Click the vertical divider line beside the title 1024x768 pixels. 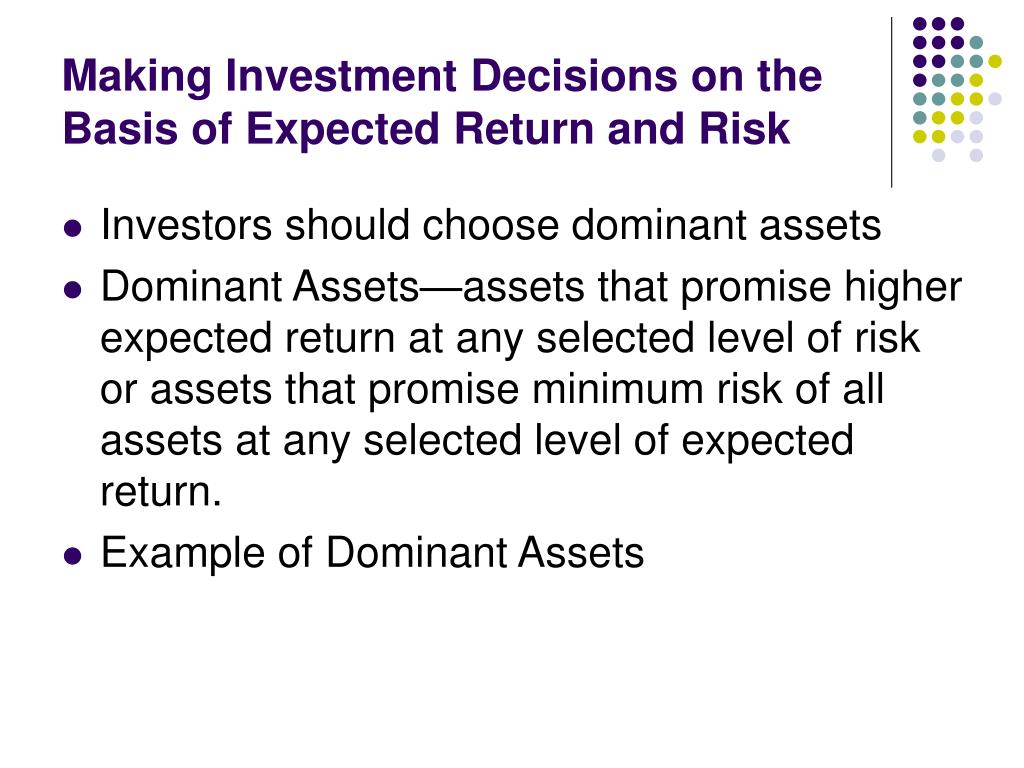(891, 103)
